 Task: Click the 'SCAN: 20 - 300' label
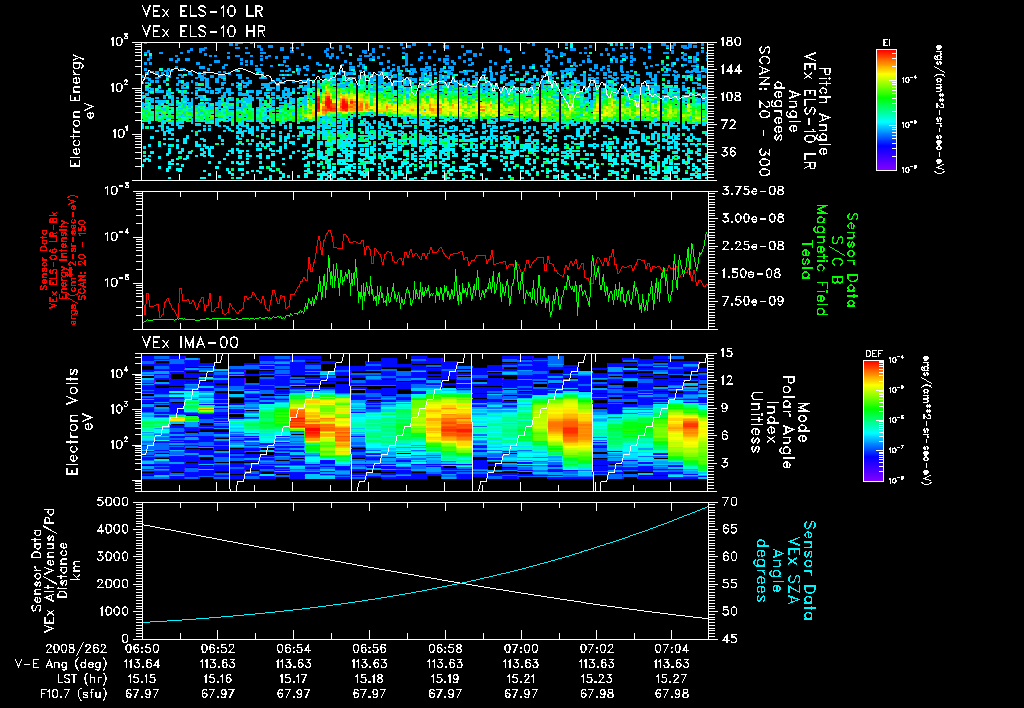click(x=765, y=111)
